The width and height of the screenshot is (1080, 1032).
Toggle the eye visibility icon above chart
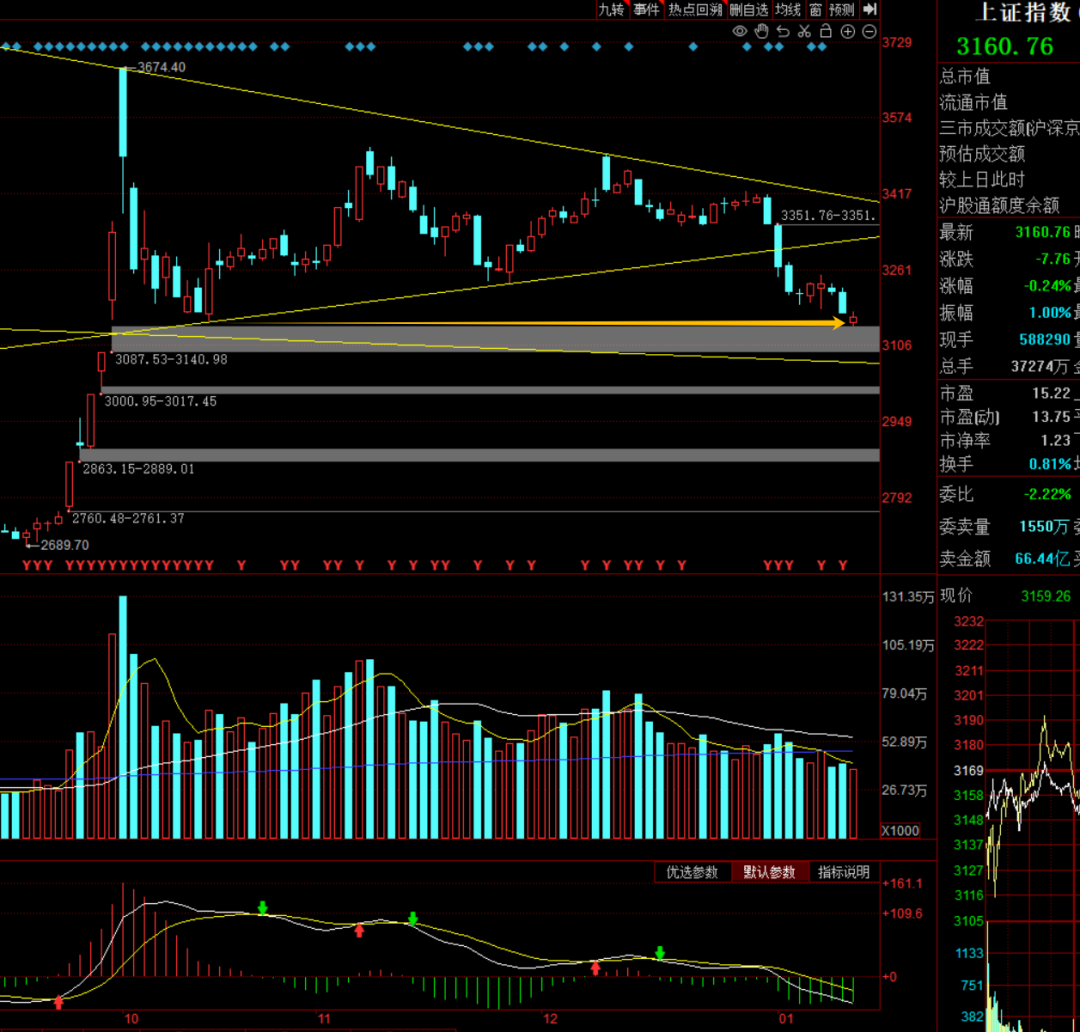[x=740, y=31]
